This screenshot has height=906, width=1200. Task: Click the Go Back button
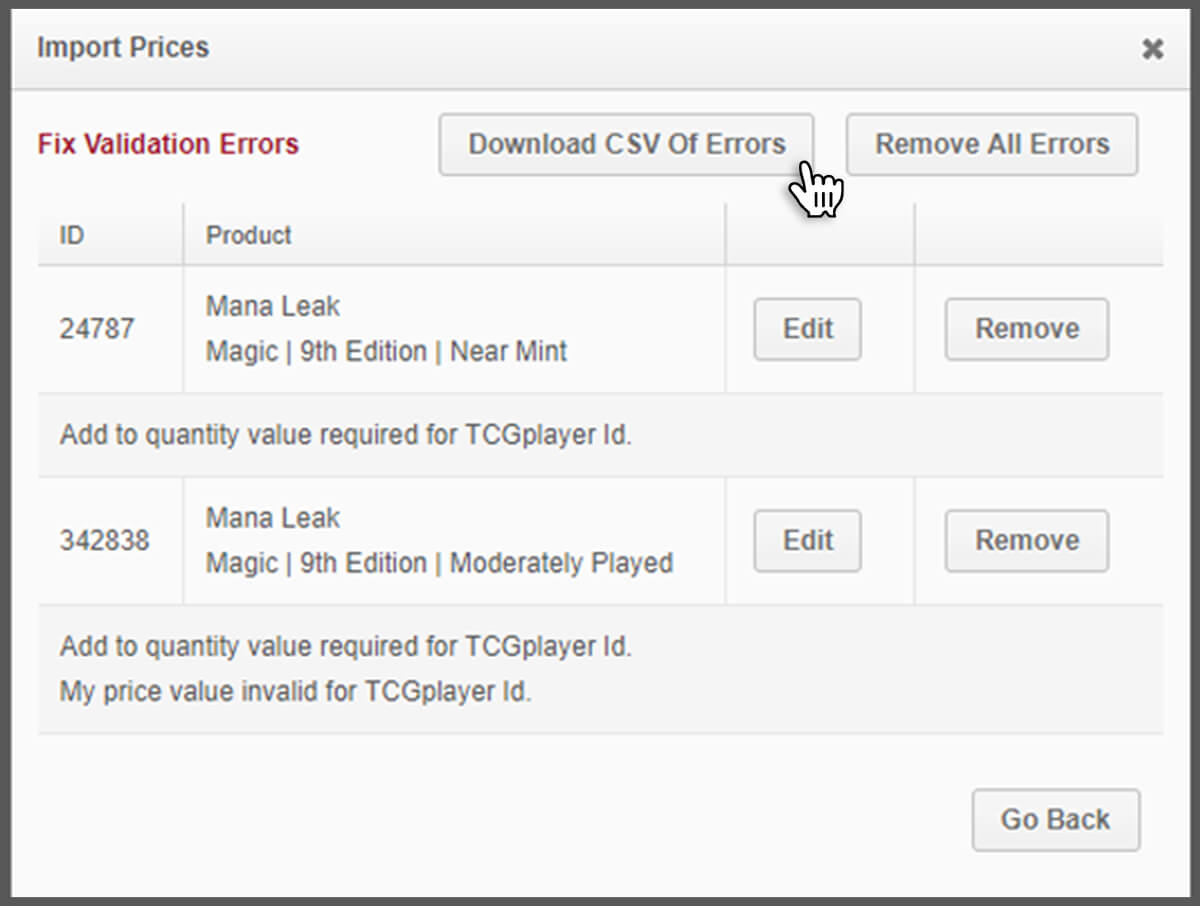pyautogui.click(x=1055, y=819)
